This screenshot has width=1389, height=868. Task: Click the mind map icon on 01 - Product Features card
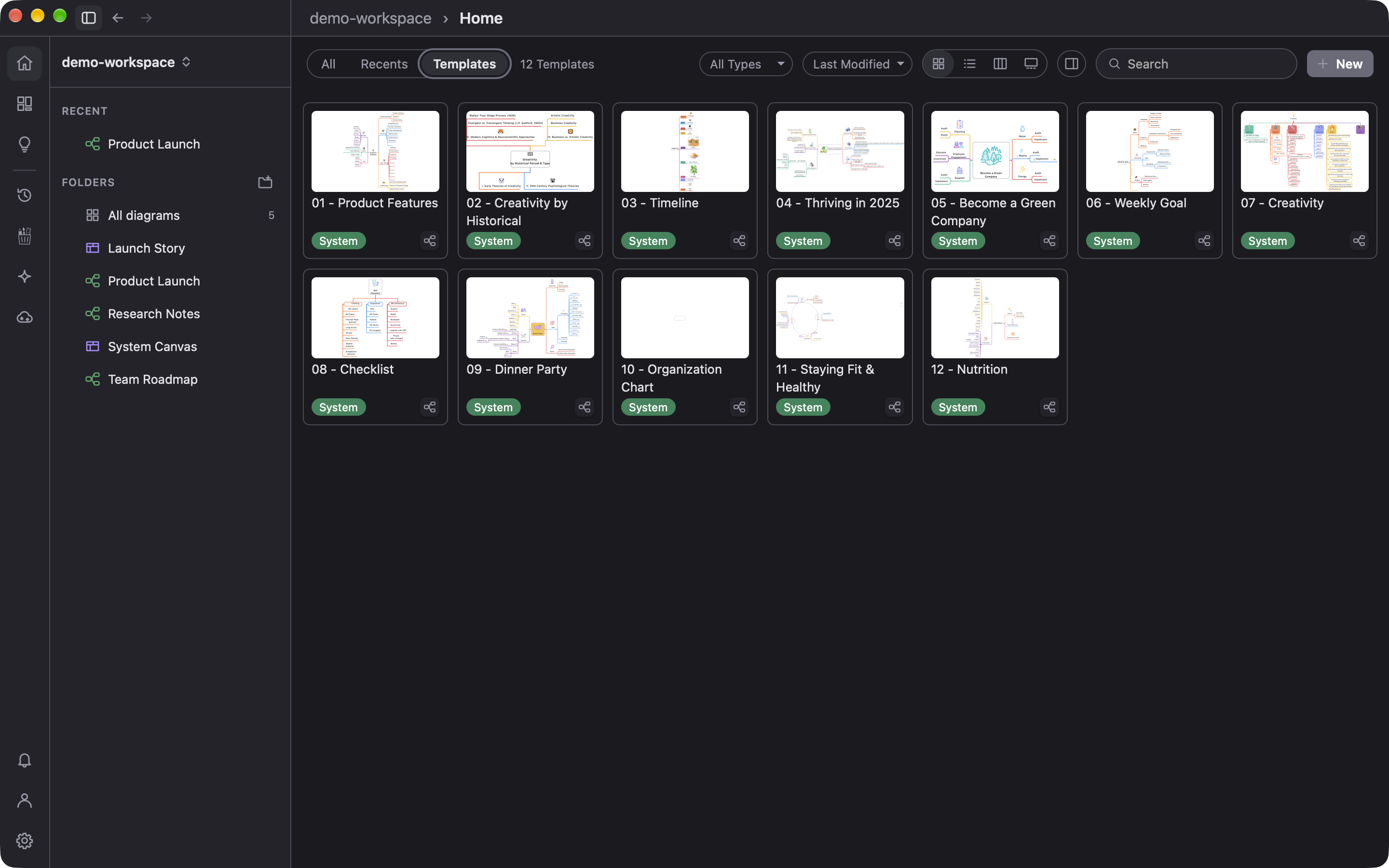[x=430, y=241]
